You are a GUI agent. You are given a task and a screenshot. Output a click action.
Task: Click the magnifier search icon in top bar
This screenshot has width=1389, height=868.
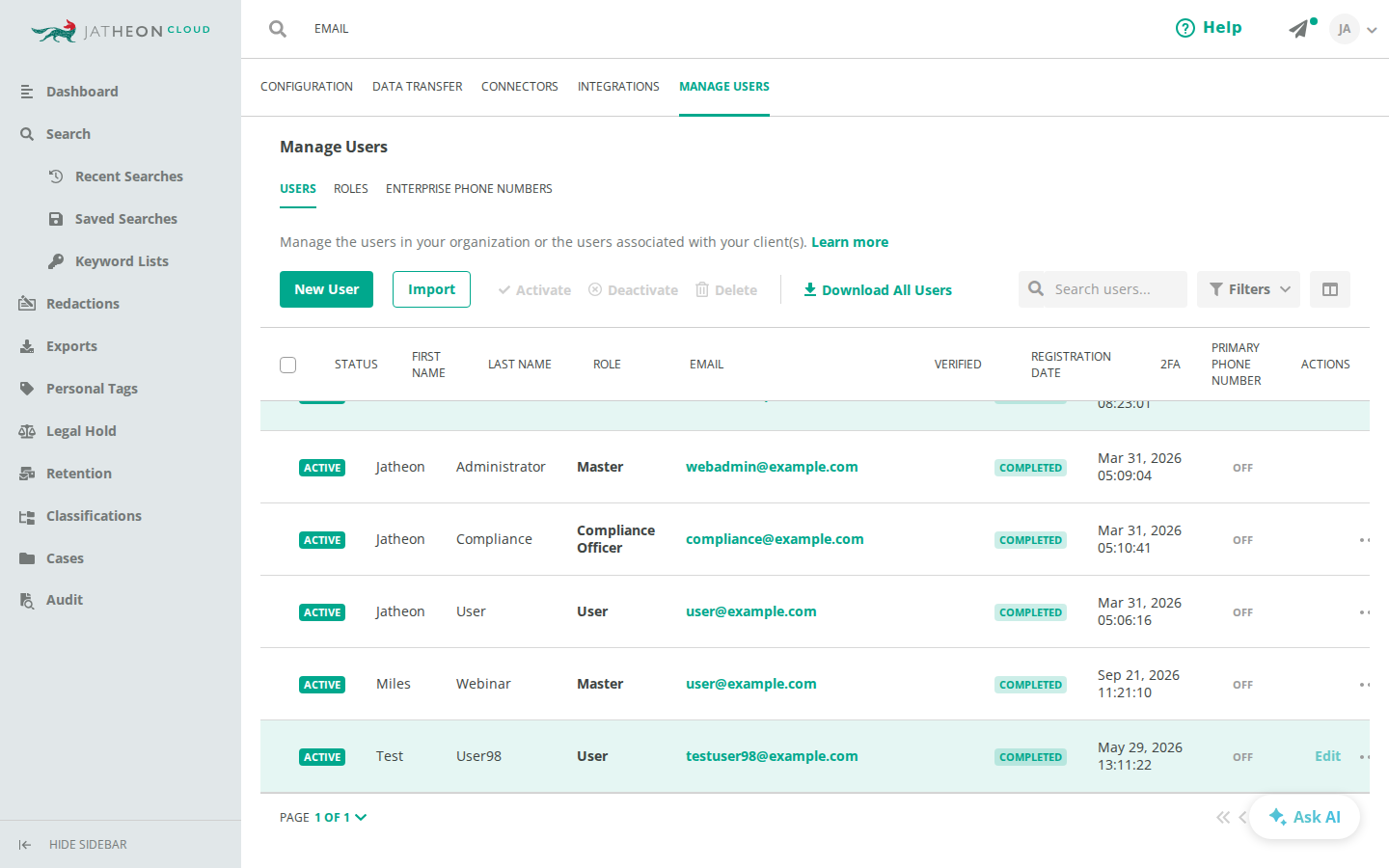pyautogui.click(x=278, y=29)
